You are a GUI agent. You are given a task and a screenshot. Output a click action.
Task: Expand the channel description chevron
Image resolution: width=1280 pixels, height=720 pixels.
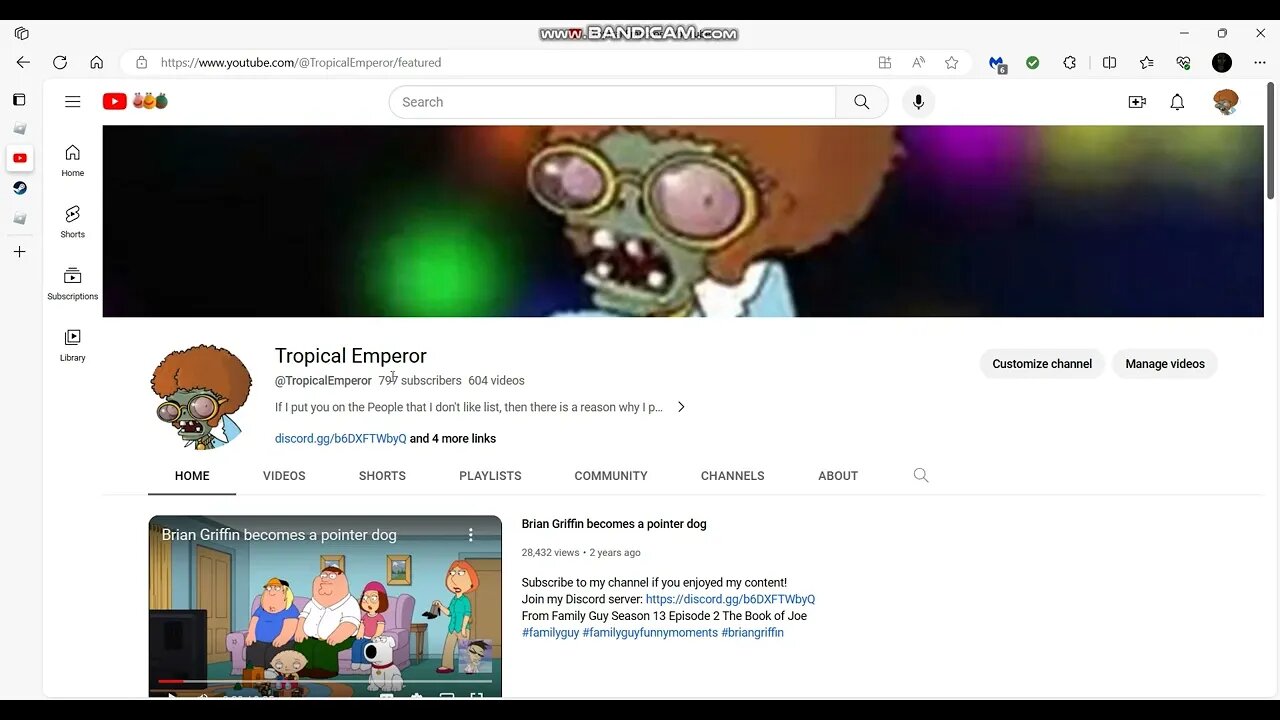(681, 407)
